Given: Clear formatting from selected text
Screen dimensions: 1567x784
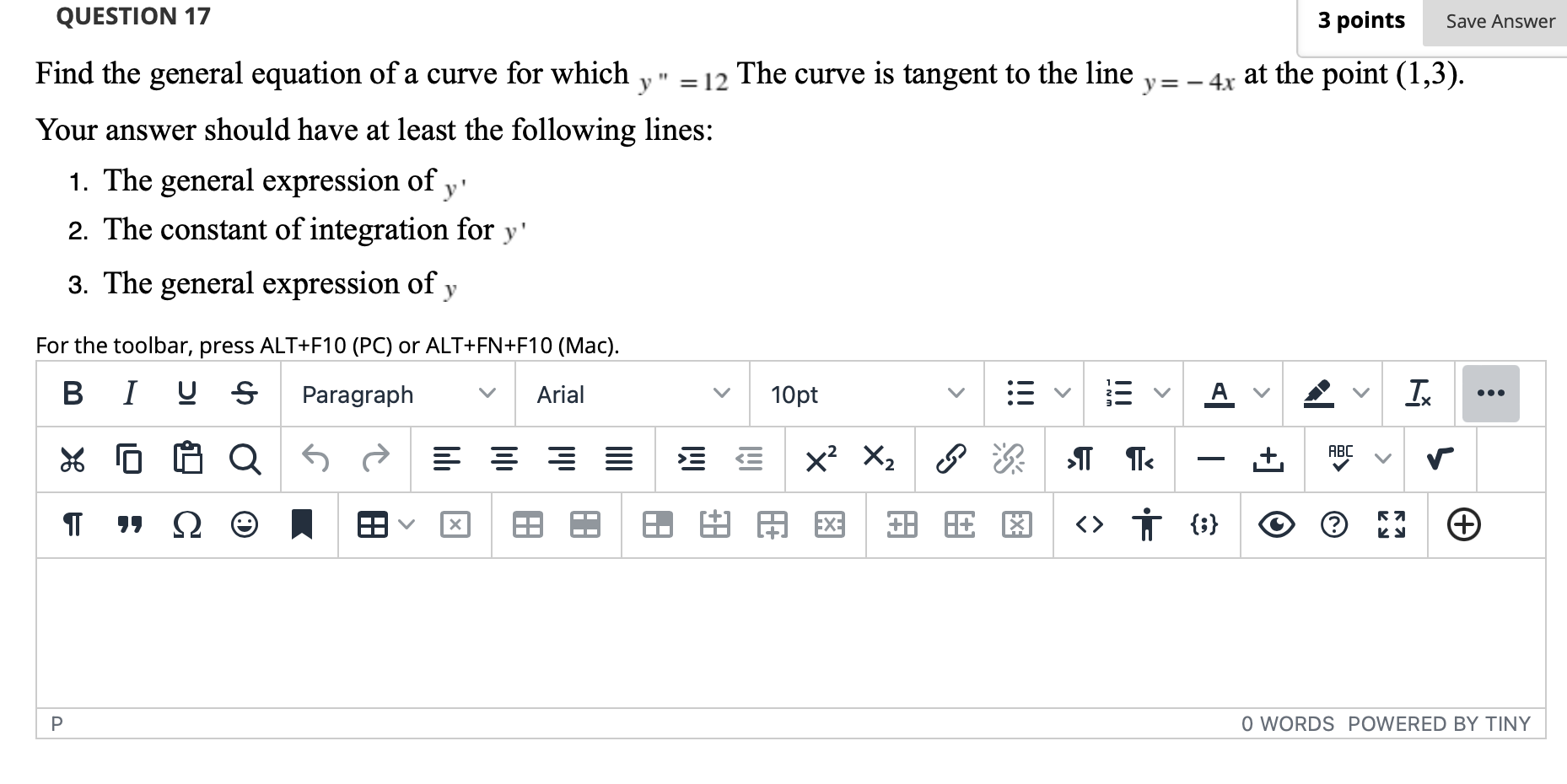Looking at the screenshot, I should (1419, 394).
